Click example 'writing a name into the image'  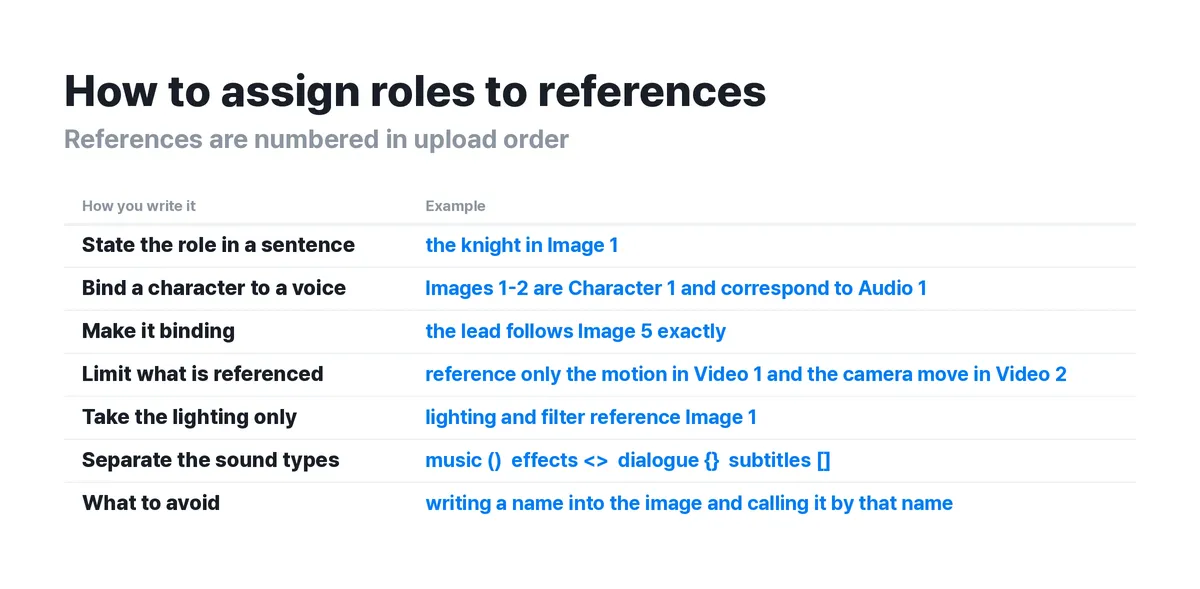point(564,503)
